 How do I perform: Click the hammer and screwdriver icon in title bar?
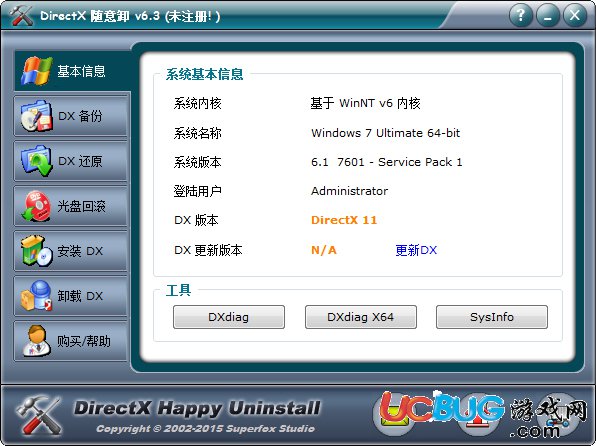22,15
